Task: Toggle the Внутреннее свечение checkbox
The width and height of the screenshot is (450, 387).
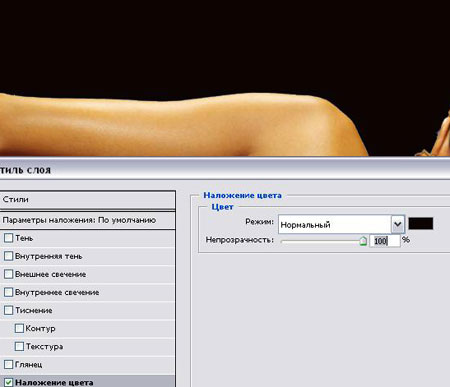Action: [8, 292]
